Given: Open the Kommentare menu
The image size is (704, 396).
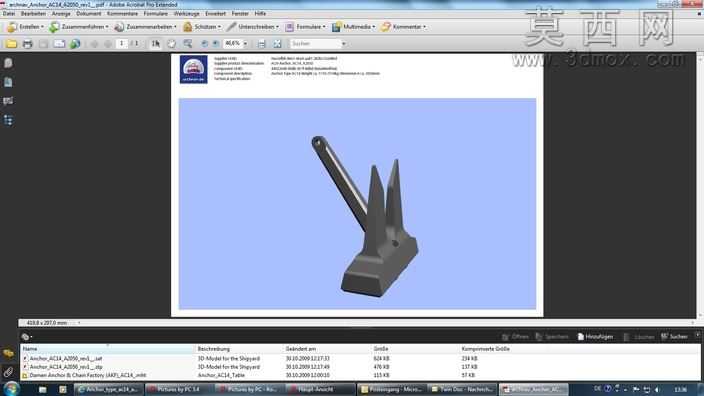Looking at the screenshot, I should tap(123, 13).
